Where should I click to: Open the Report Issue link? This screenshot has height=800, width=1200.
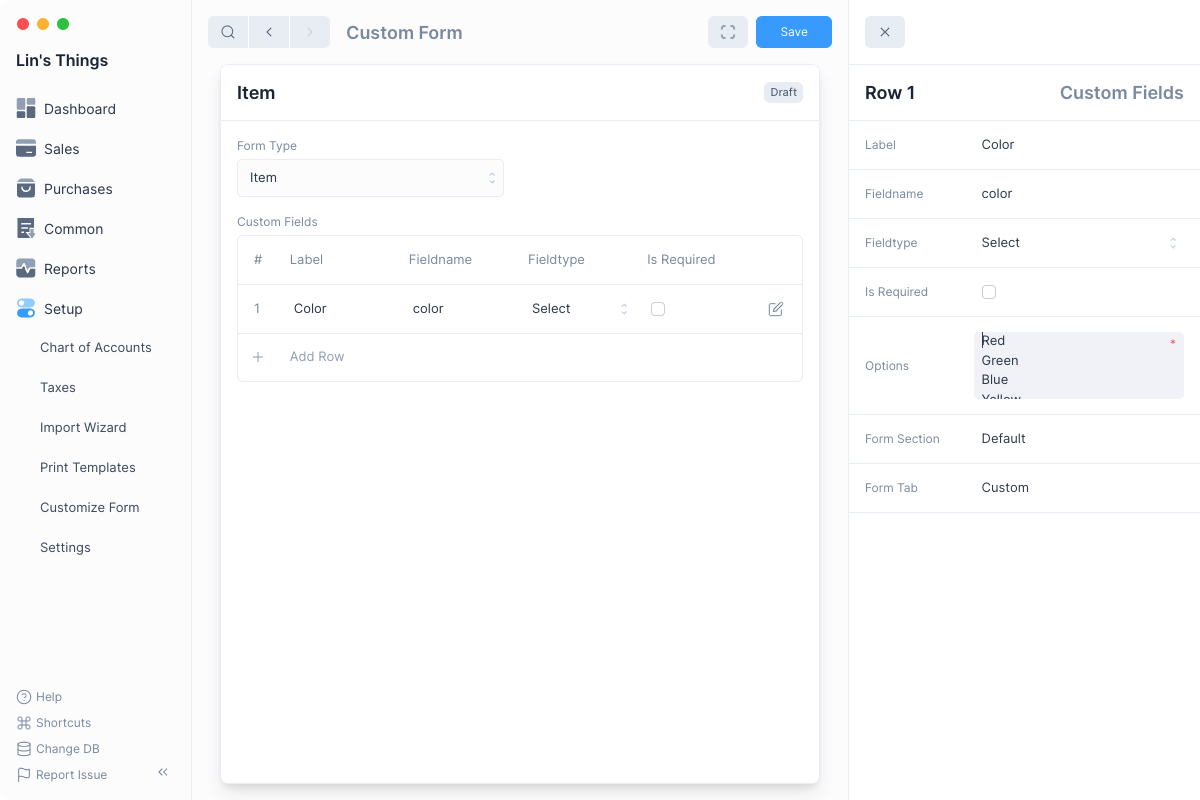pos(71,775)
